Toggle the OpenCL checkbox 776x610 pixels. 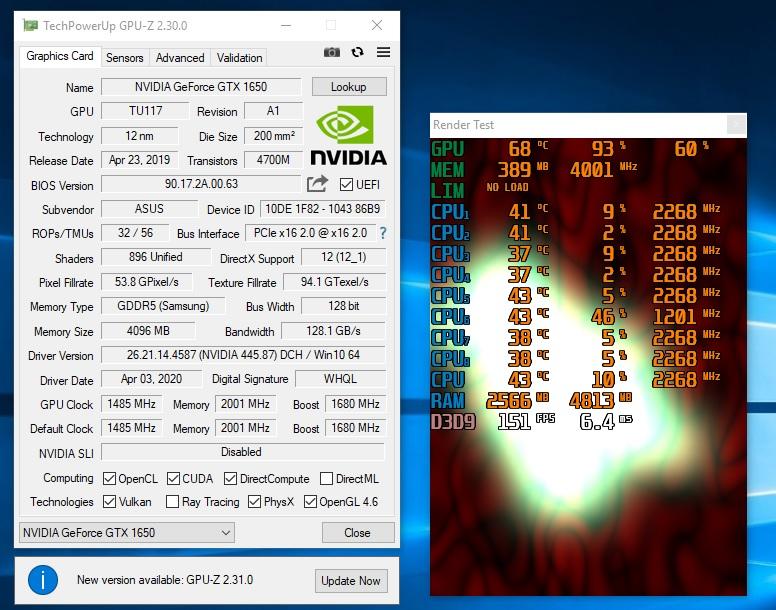point(109,478)
